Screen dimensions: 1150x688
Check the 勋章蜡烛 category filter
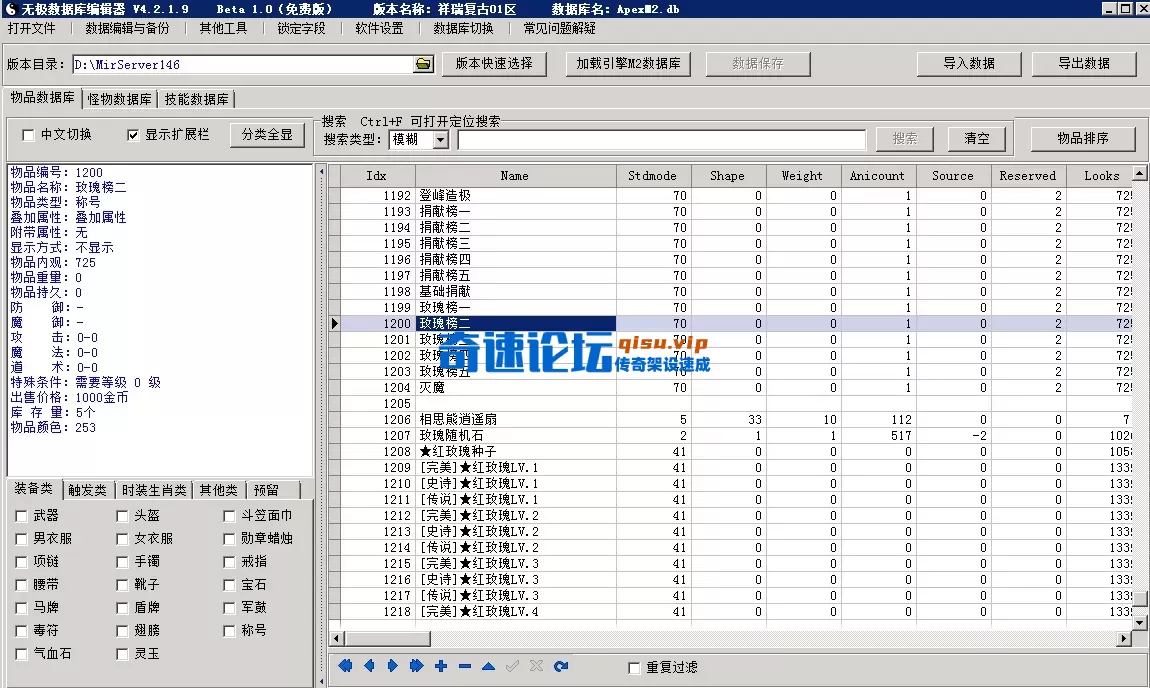point(230,539)
